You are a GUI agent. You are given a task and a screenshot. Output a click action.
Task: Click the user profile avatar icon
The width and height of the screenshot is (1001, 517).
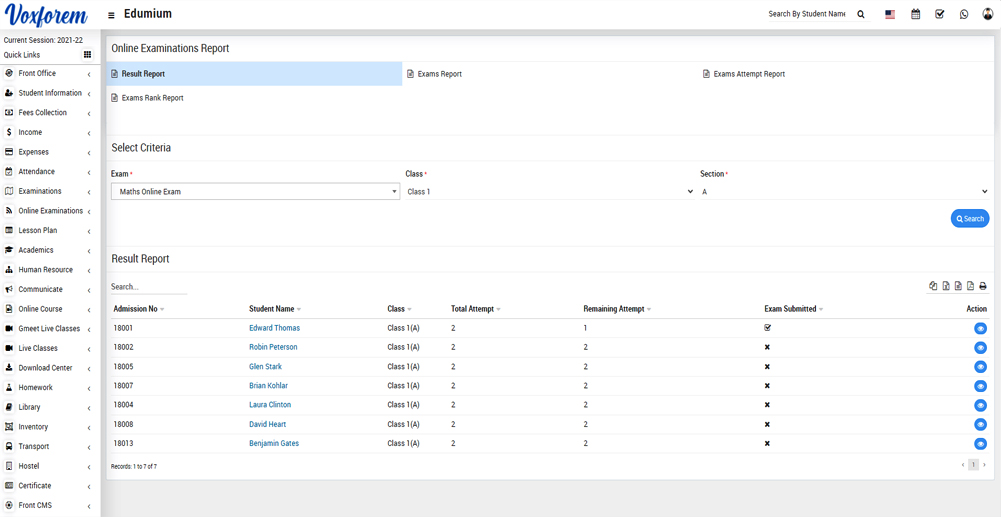[988, 14]
